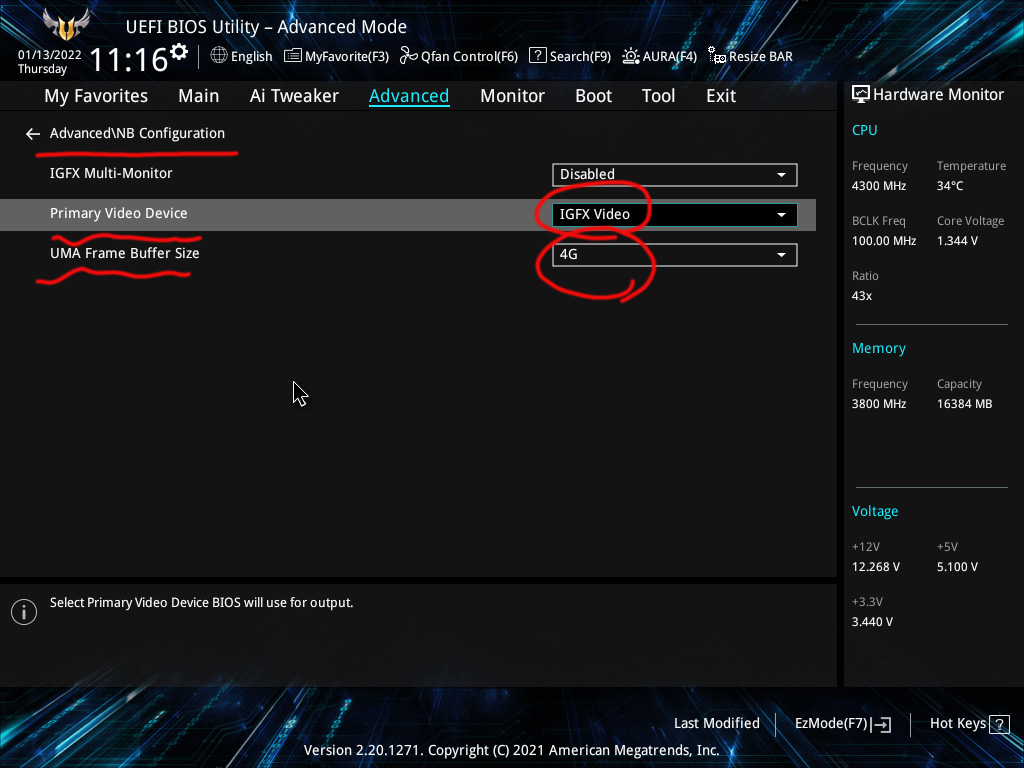Click the Advanced\NB Configuration breadcrumb

(137, 133)
